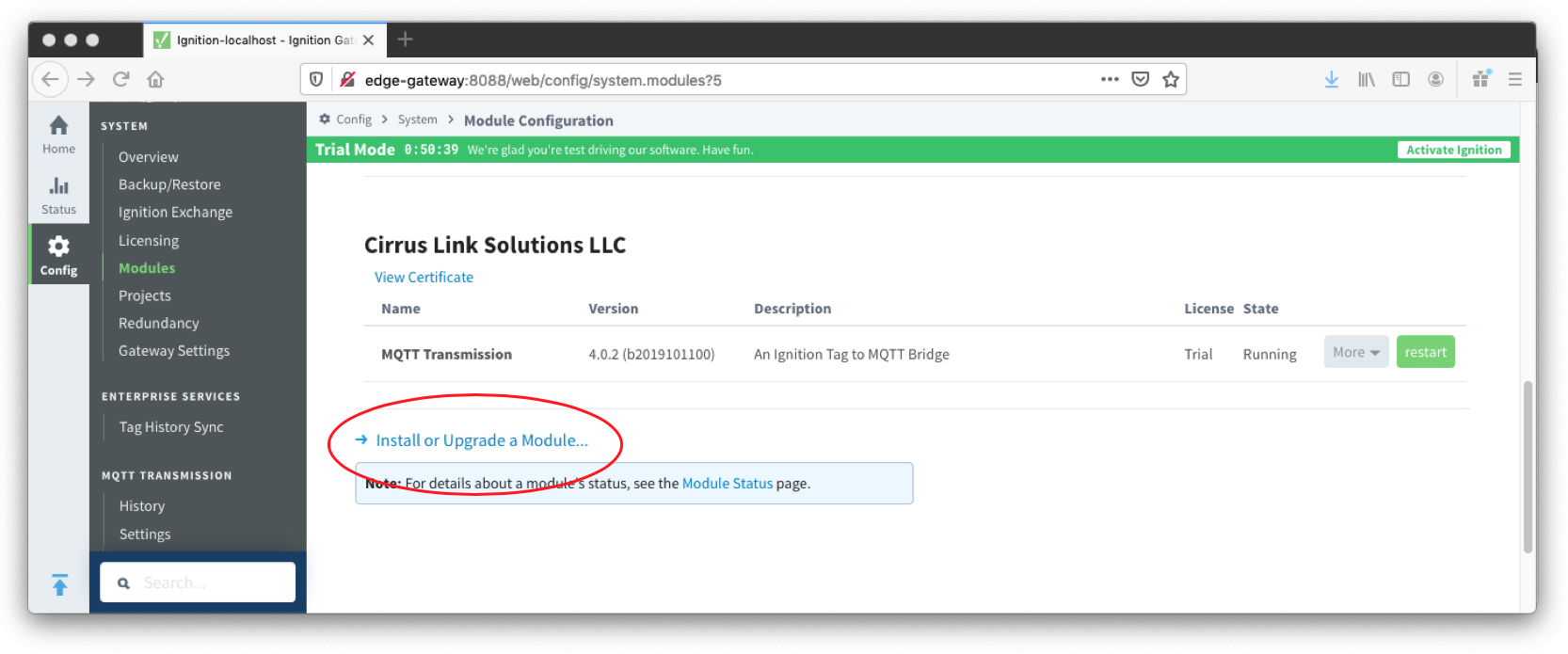
Task: View the Cirrus Link certificate
Action: pyautogui.click(x=424, y=278)
